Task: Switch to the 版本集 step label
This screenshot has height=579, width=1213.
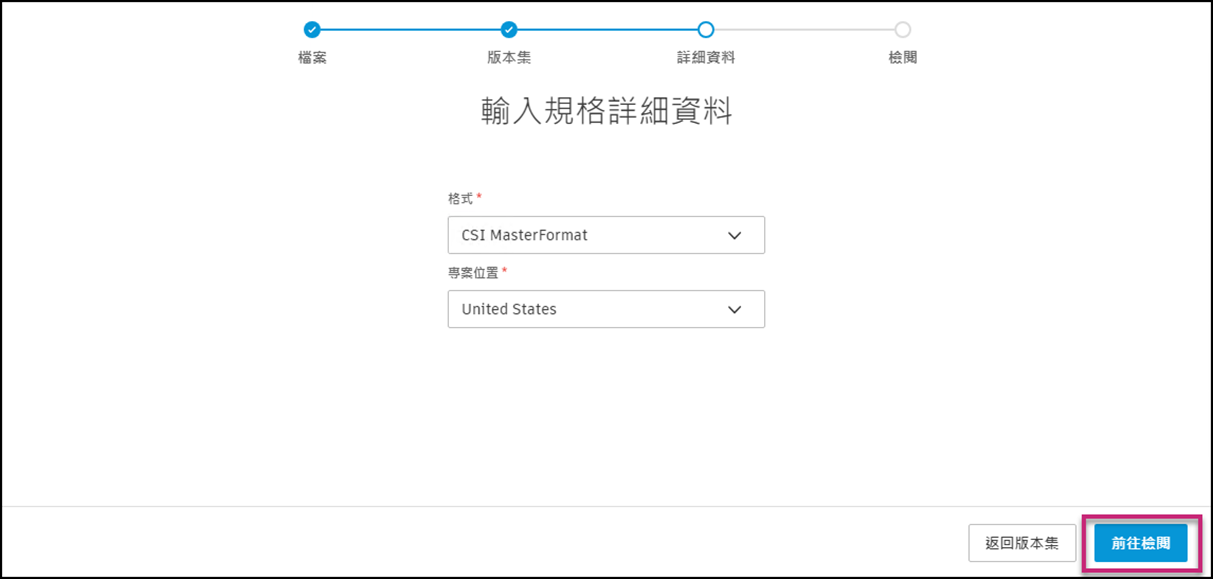Action: (x=508, y=58)
